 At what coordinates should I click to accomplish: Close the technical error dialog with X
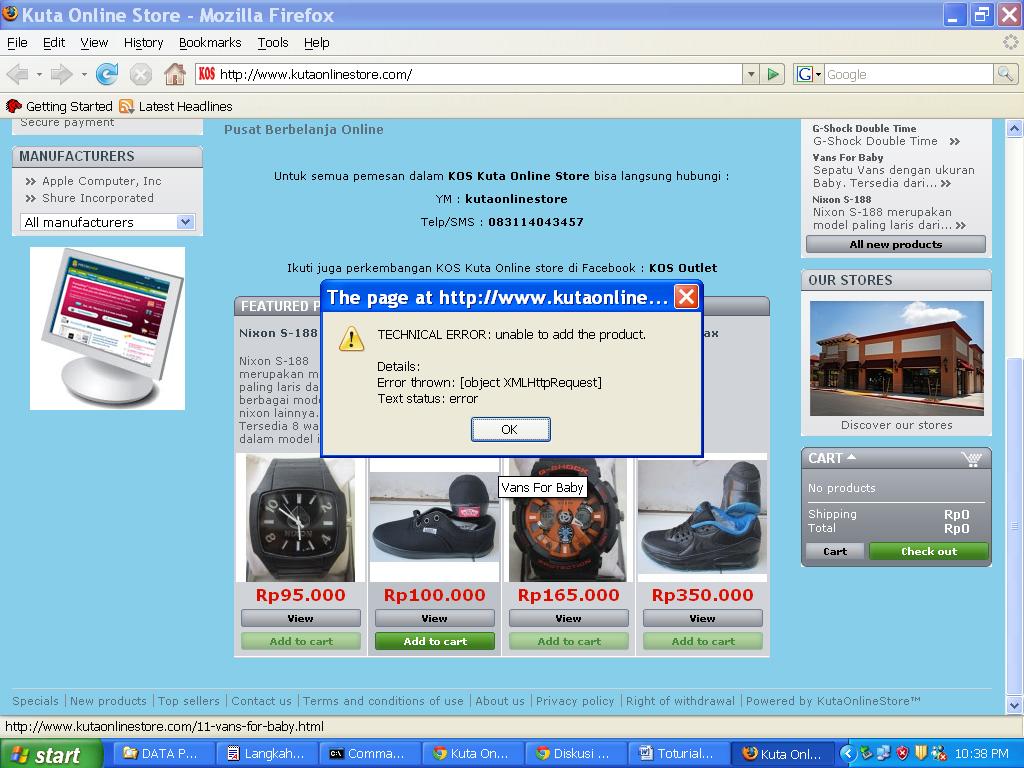[686, 297]
